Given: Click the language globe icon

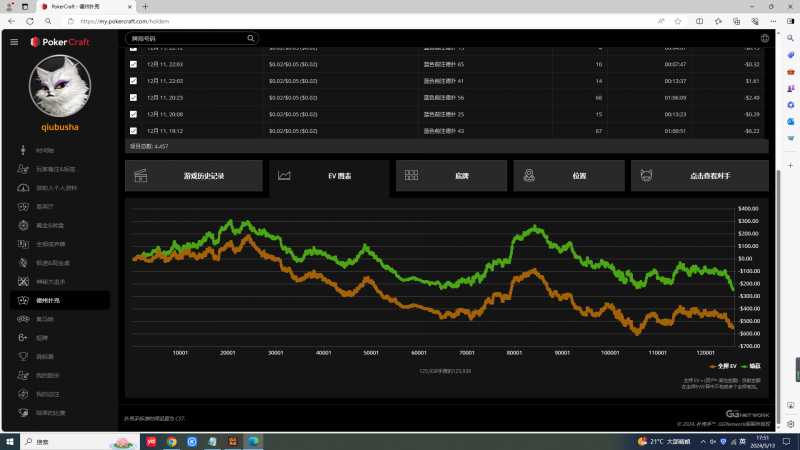Looking at the screenshot, I should [x=765, y=39].
